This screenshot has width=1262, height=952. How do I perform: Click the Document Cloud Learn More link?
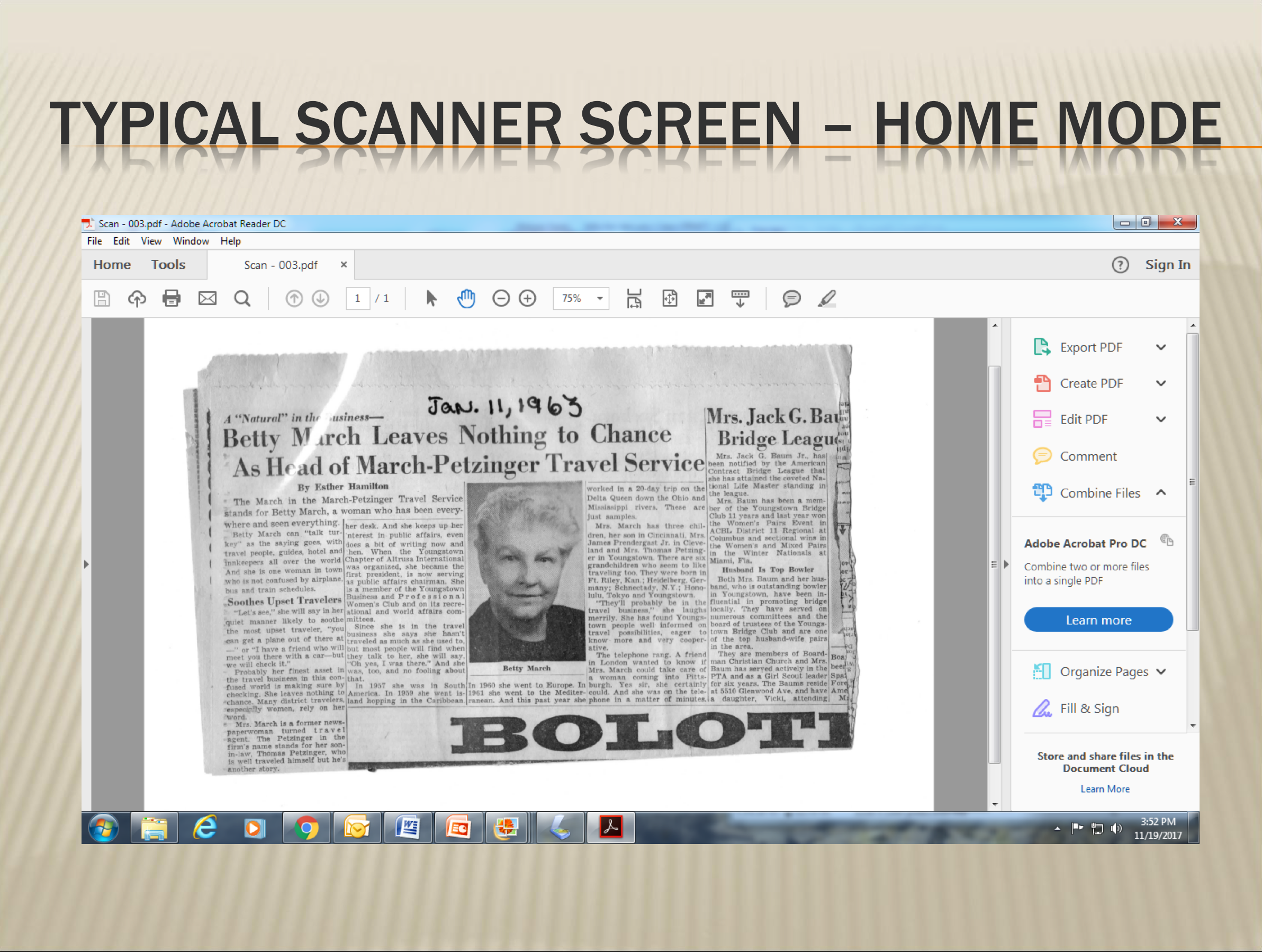[1105, 789]
